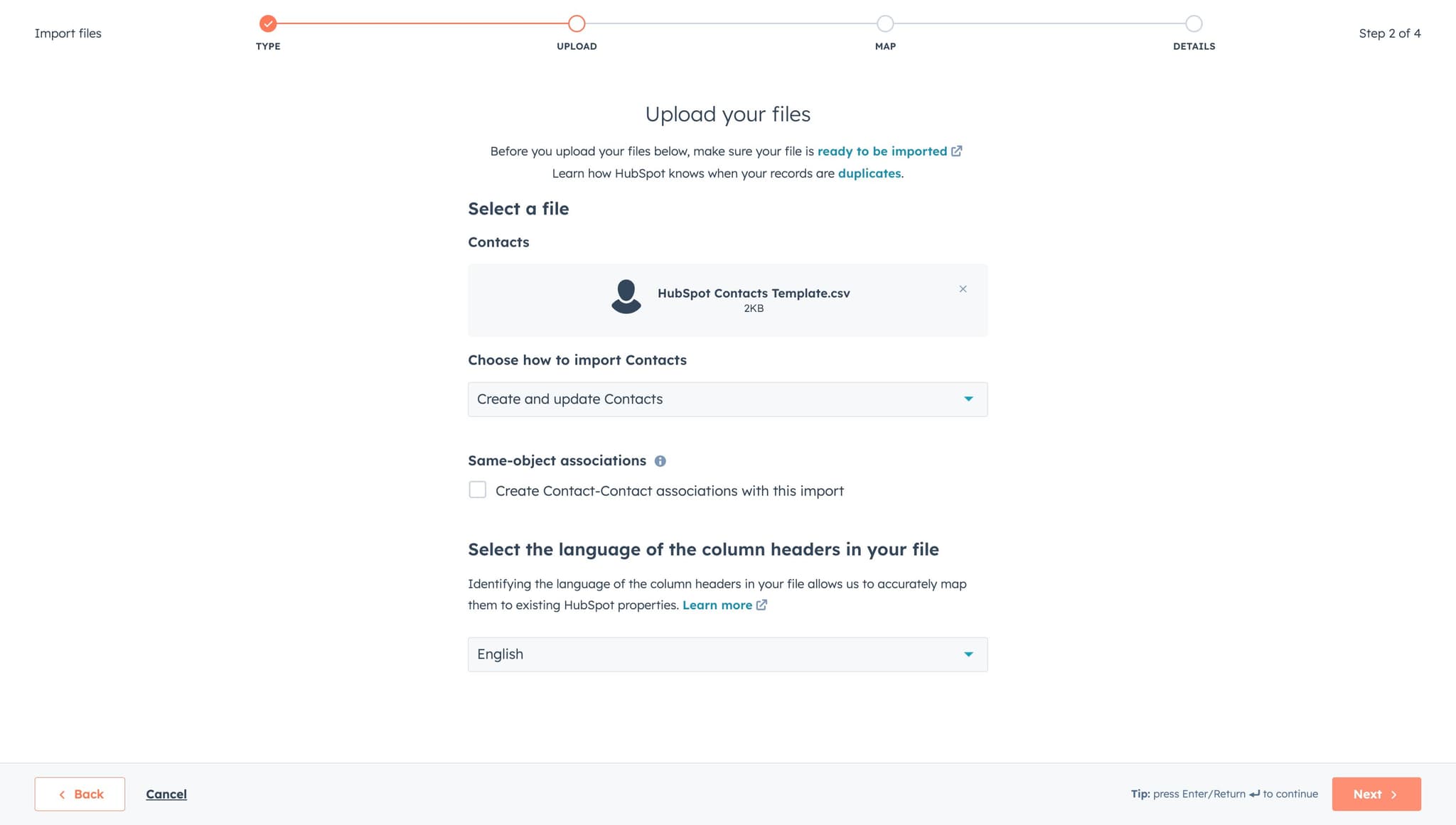This screenshot has height=825, width=1456.
Task: Click the caret arrow on the language selector
Action: point(968,654)
